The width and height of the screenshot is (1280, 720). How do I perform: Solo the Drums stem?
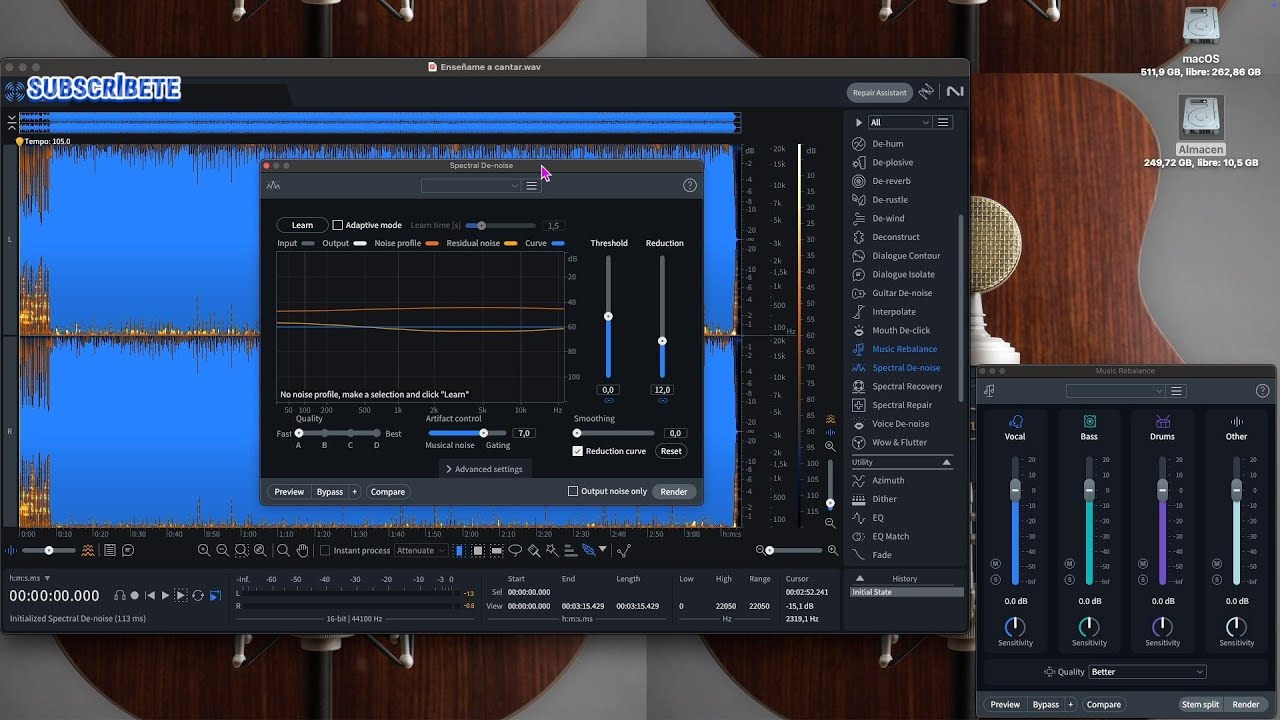pyautogui.click(x=1143, y=579)
